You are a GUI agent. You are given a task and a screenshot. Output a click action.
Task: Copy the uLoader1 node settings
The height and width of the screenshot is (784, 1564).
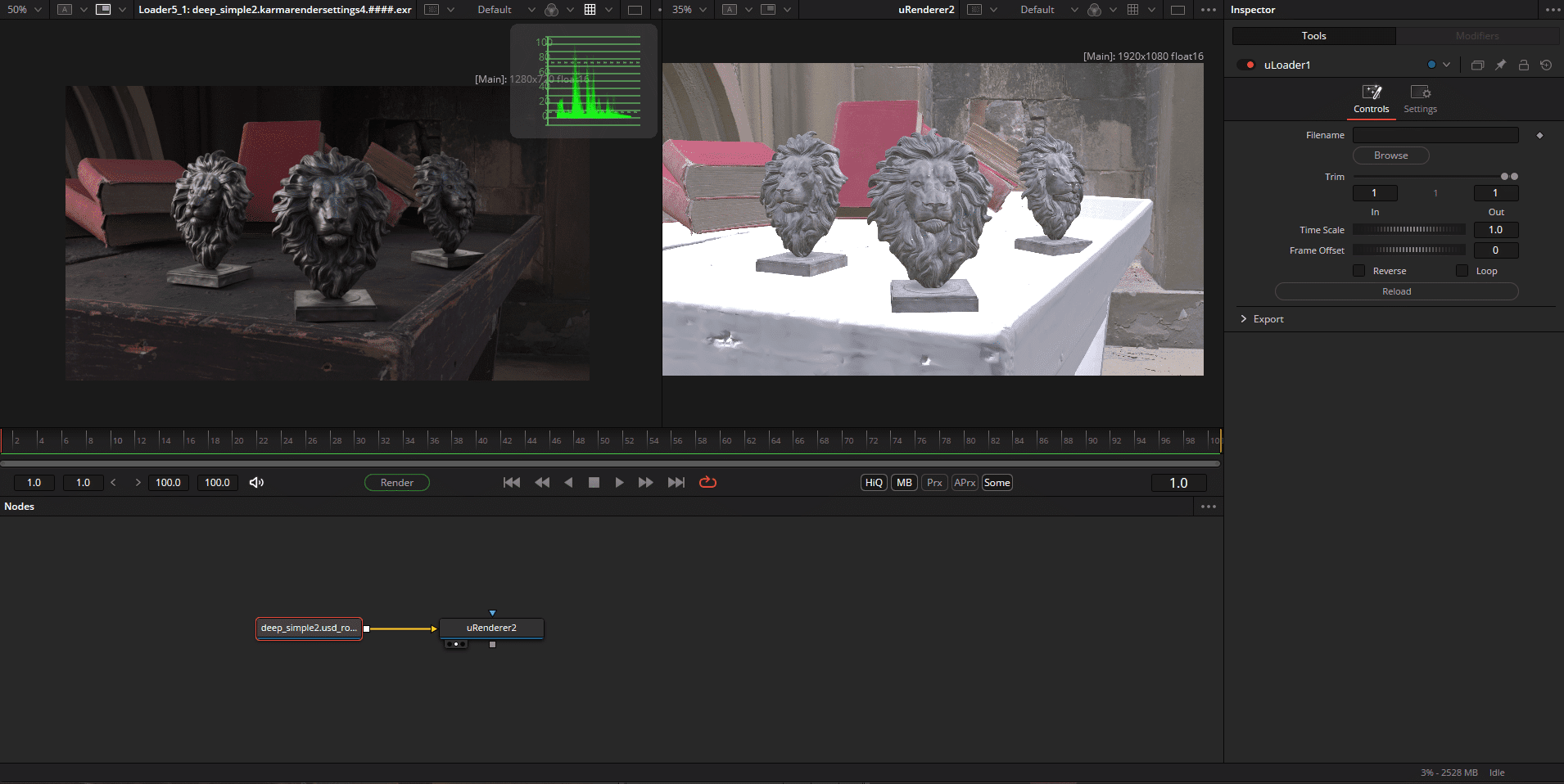[1477, 65]
